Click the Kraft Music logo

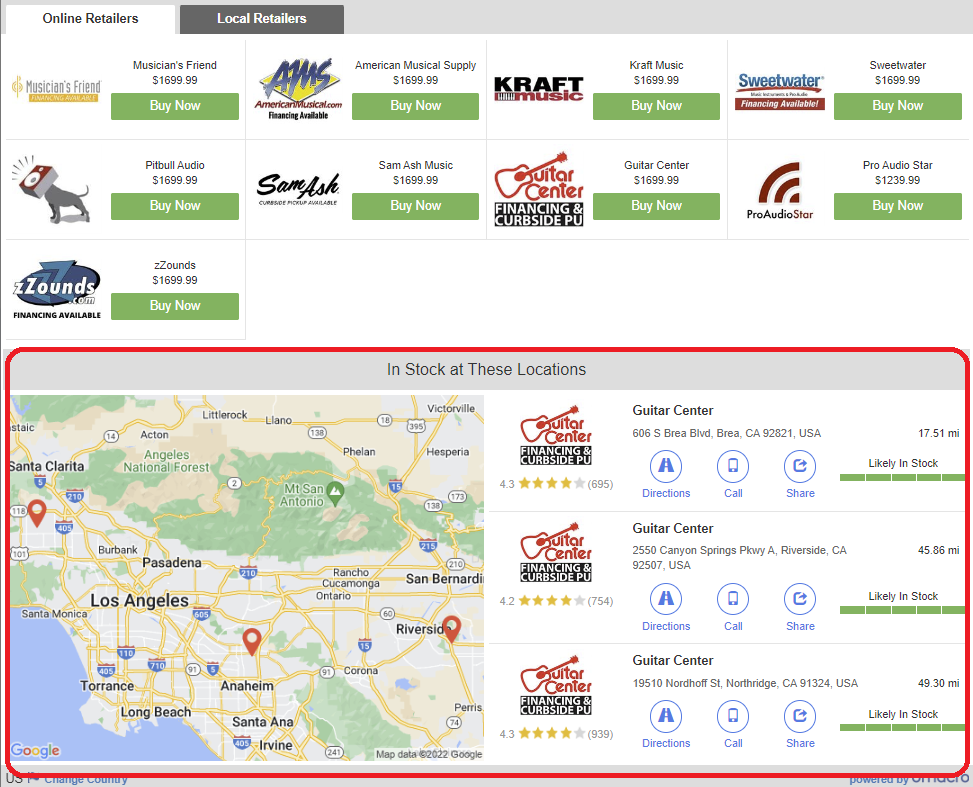539,89
